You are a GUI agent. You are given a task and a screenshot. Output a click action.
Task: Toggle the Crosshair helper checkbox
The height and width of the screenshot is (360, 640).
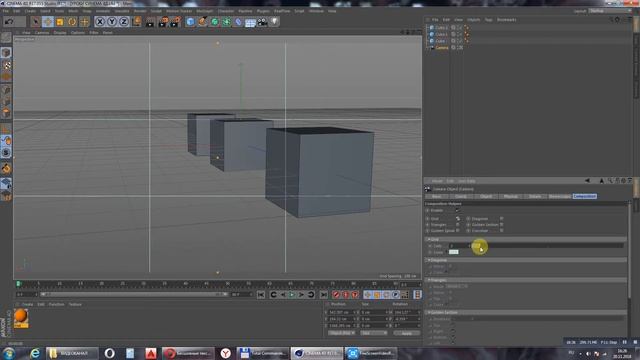(502, 231)
